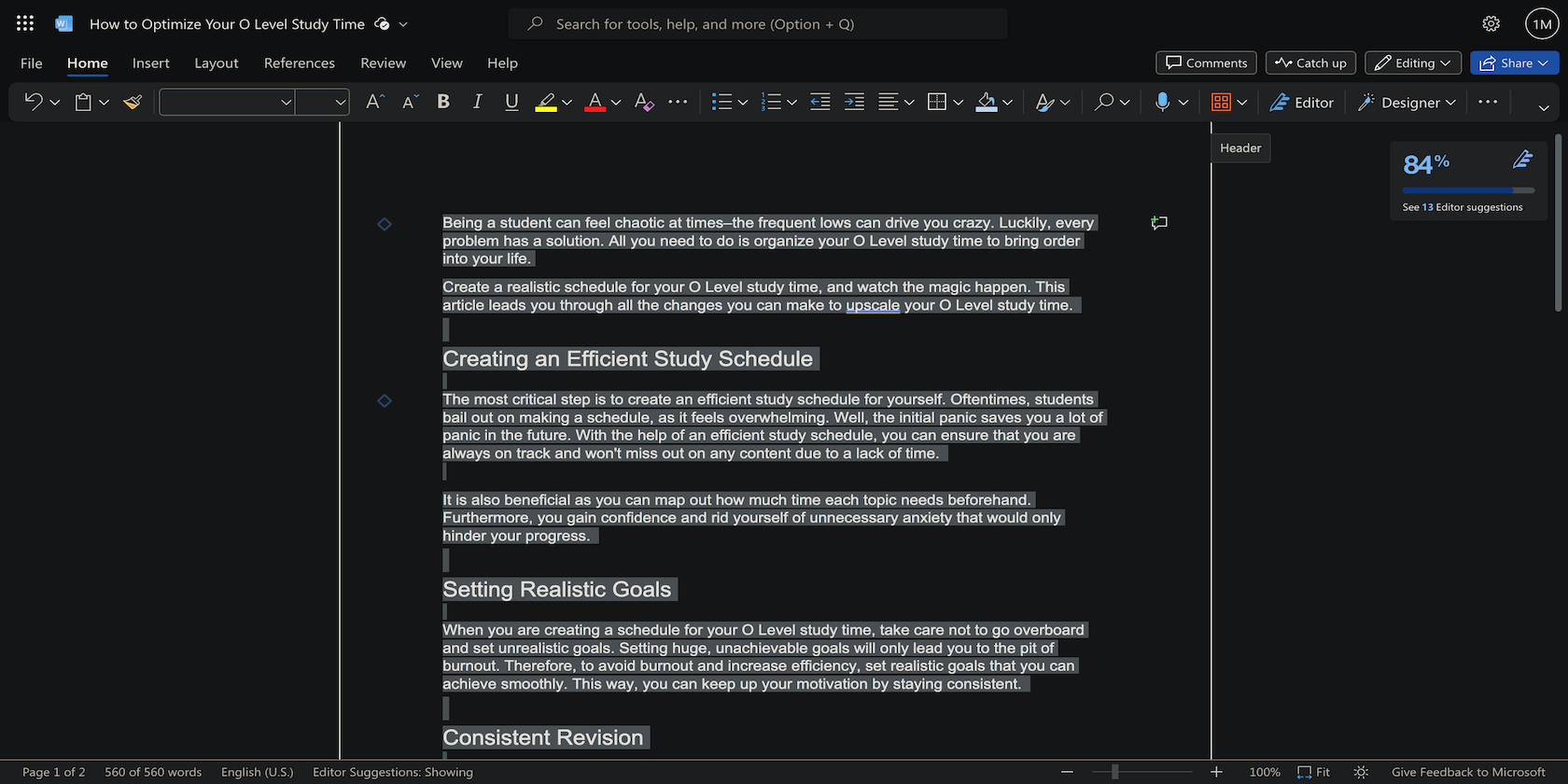Click the Decrease Indent icon
Viewport: 1568px width, 784px height.
tap(820, 102)
